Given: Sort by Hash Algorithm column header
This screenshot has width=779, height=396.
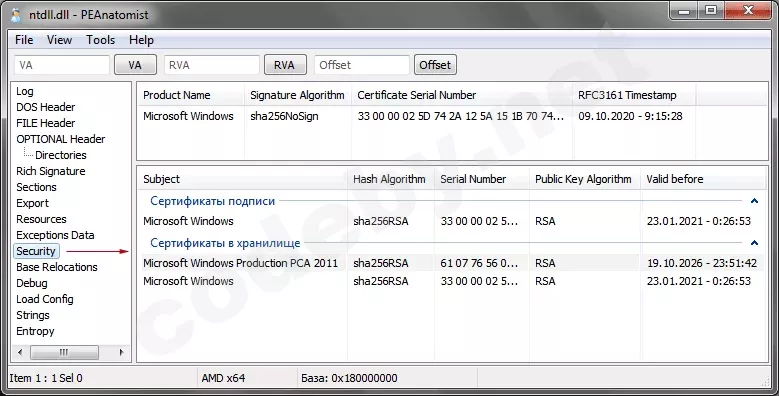Looking at the screenshot, I should tap(391, 179).
